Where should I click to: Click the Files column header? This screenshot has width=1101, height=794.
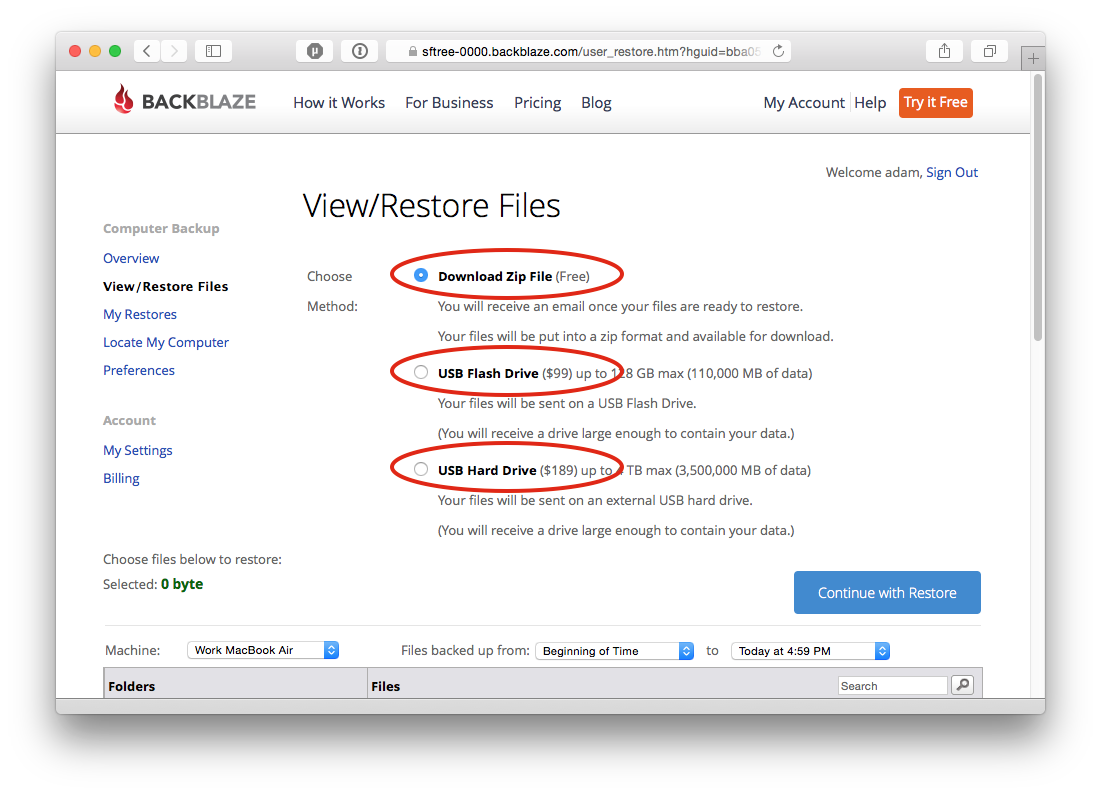click(385, 686)
